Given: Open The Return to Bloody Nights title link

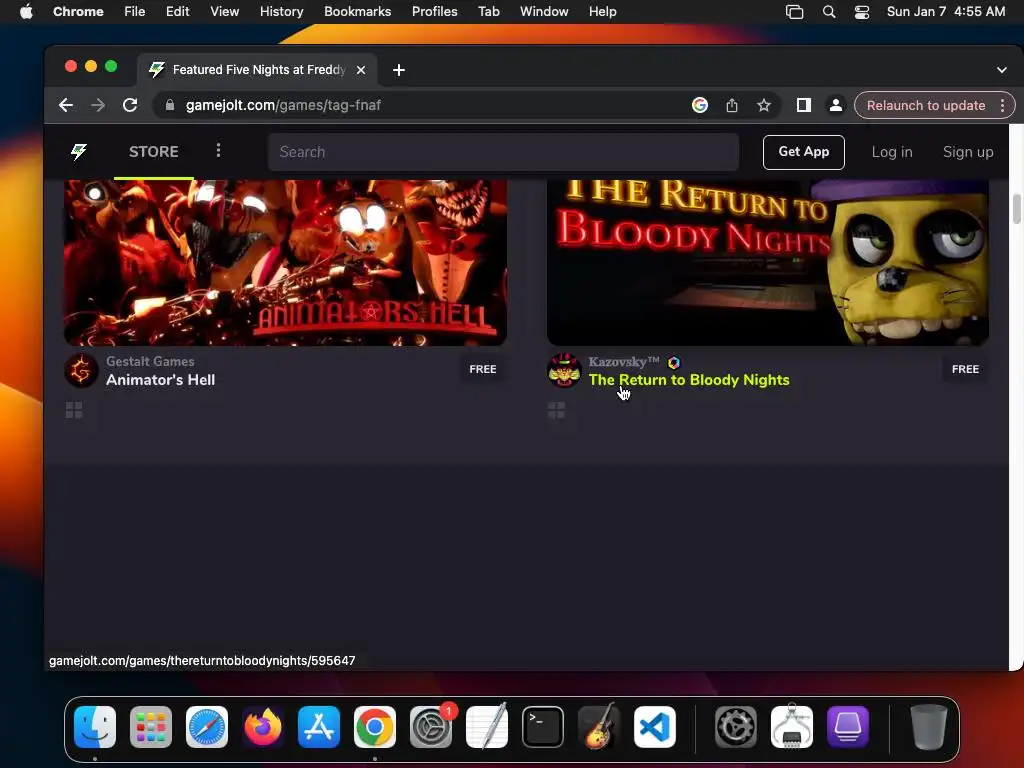Looking at the screenshot, I should coord(689,379).
